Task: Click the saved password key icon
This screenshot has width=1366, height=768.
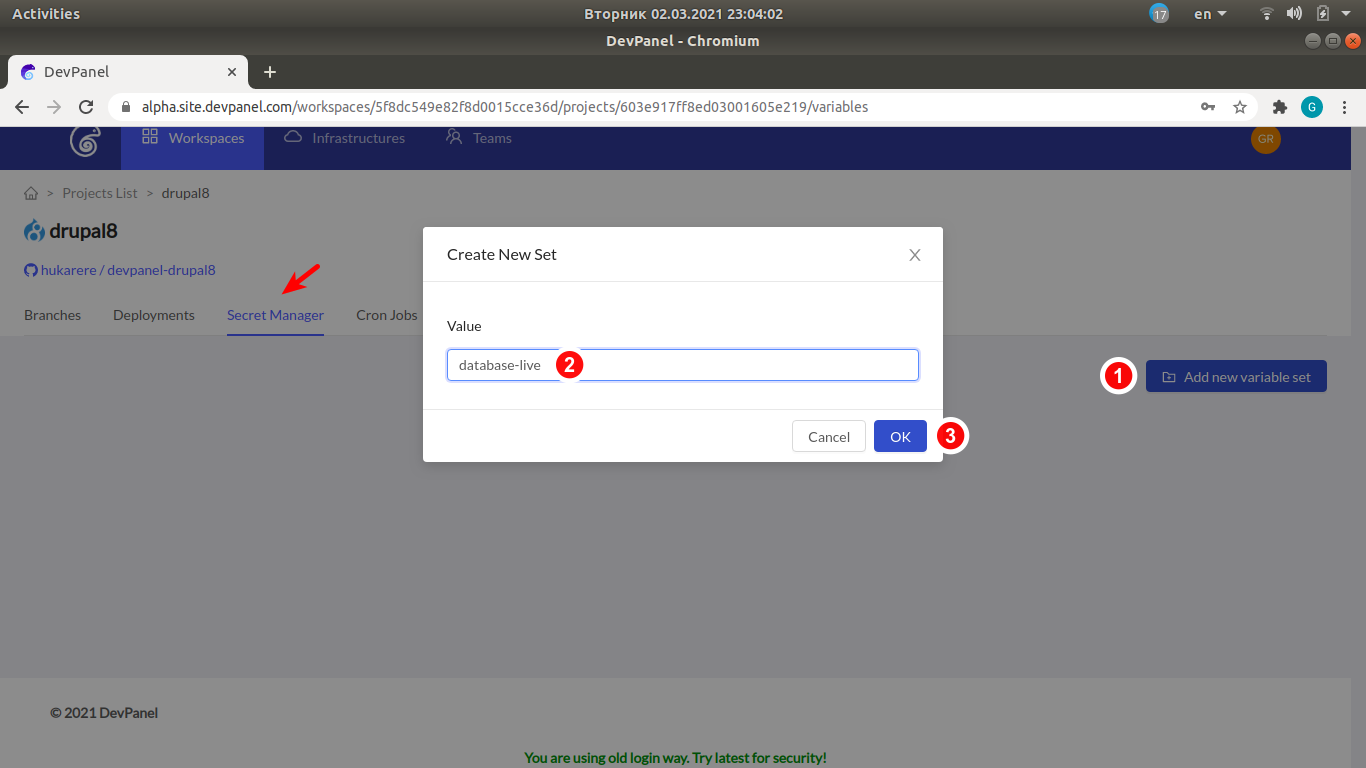Action: pyautogui.click(x=1208, y=107)
